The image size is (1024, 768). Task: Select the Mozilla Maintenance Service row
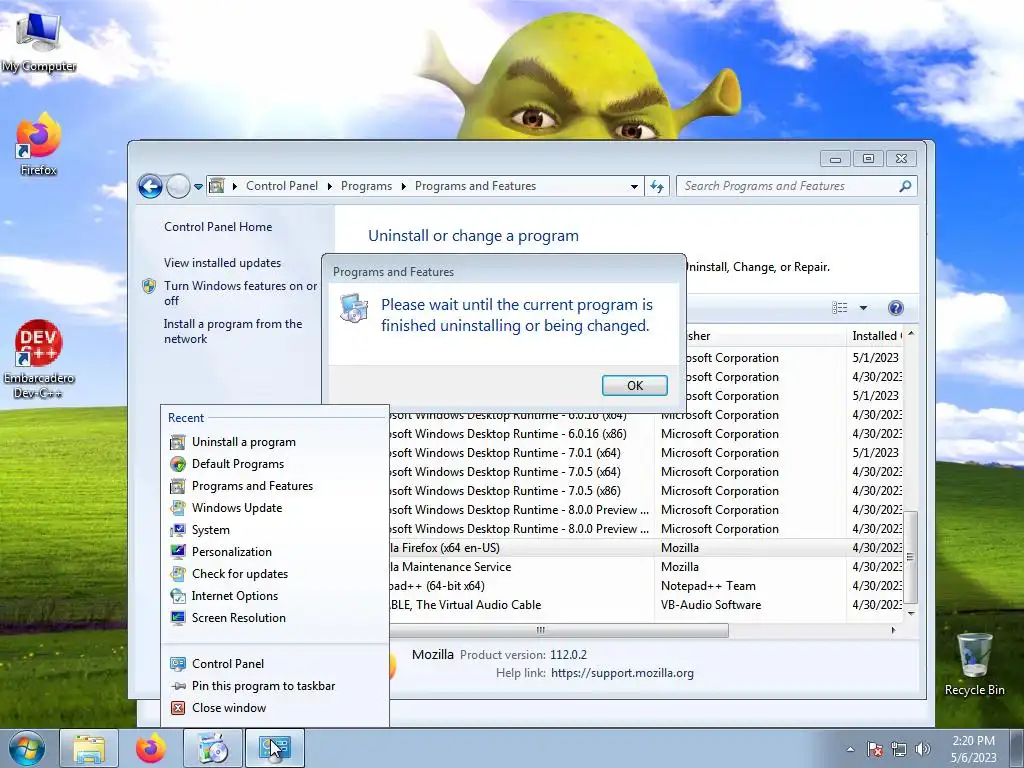pos(645,567)
